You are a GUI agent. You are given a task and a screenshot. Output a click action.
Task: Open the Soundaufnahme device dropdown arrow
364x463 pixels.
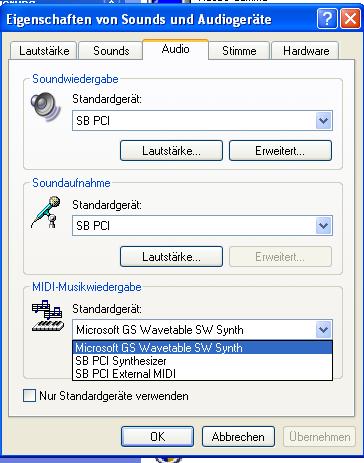pyautogui.click(x=323, y=226)
